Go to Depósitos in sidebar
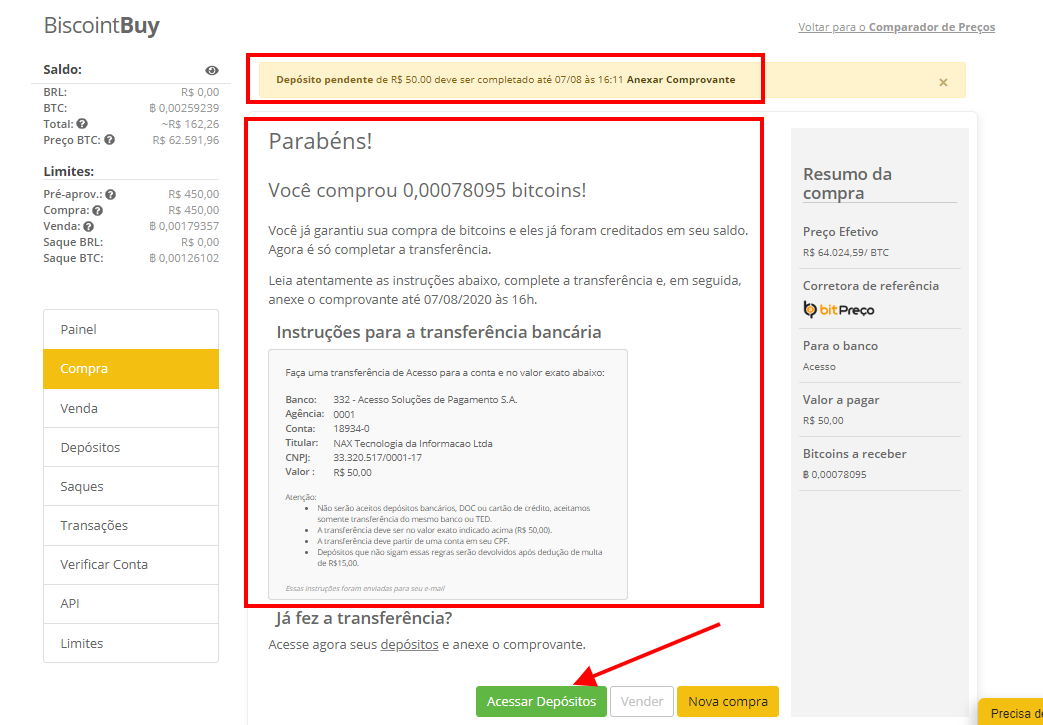 click(131, 447)
